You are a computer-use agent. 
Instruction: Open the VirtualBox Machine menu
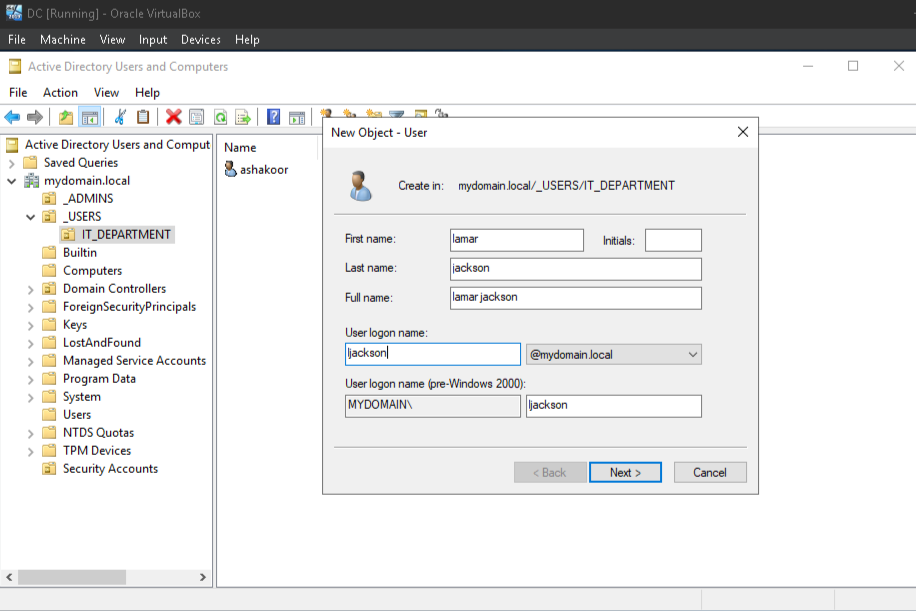click(63, 40)
